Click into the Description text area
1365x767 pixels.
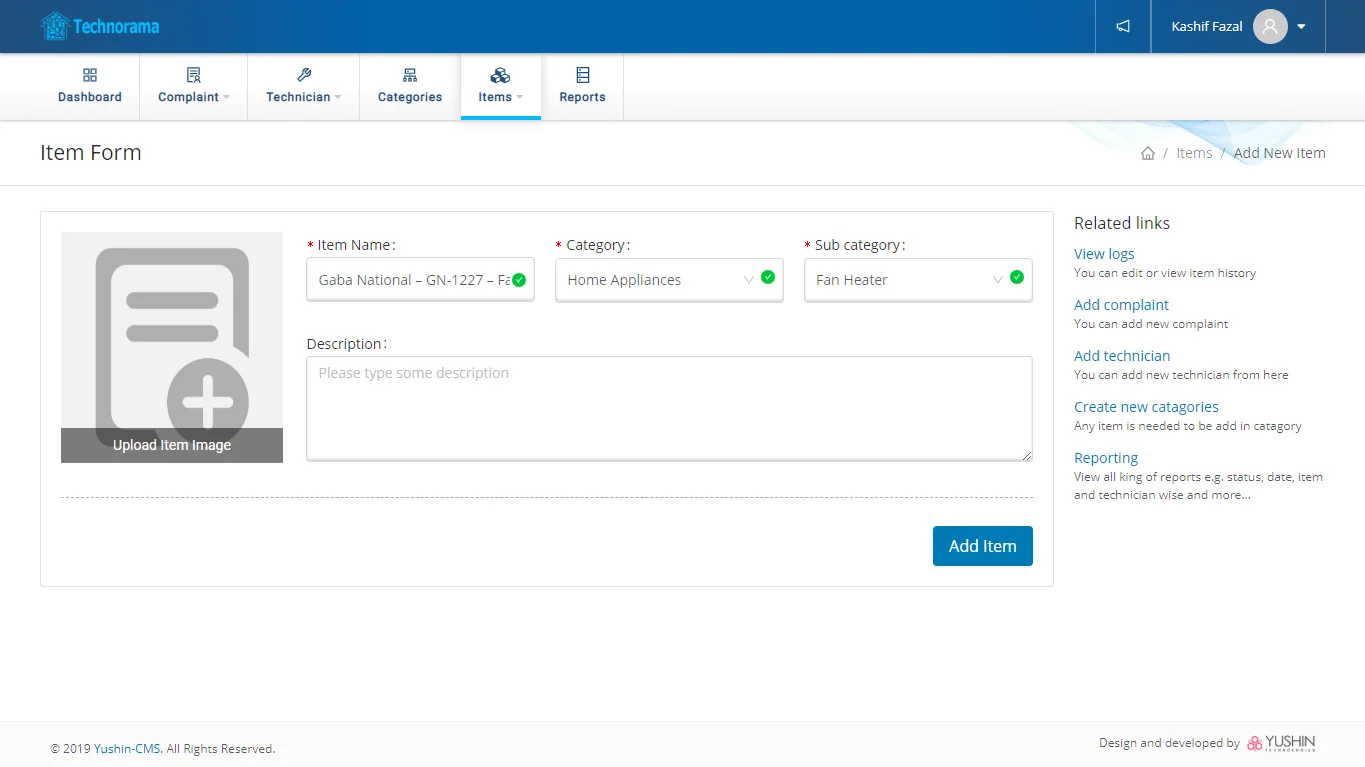669,408
